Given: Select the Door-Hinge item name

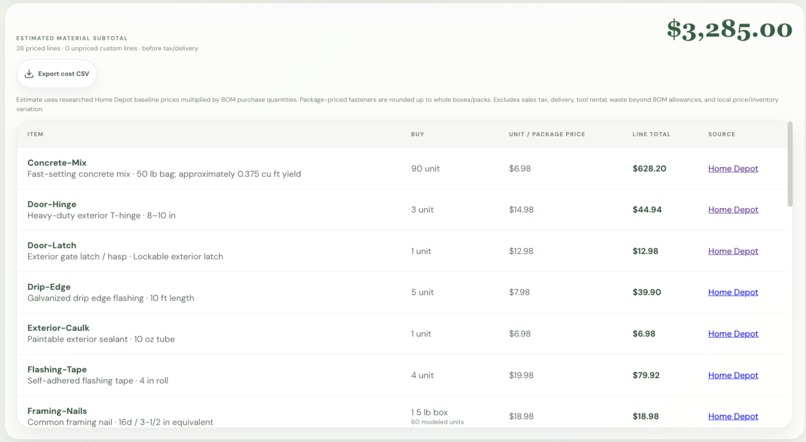Looking at the screenshot, I should [52, 205].
